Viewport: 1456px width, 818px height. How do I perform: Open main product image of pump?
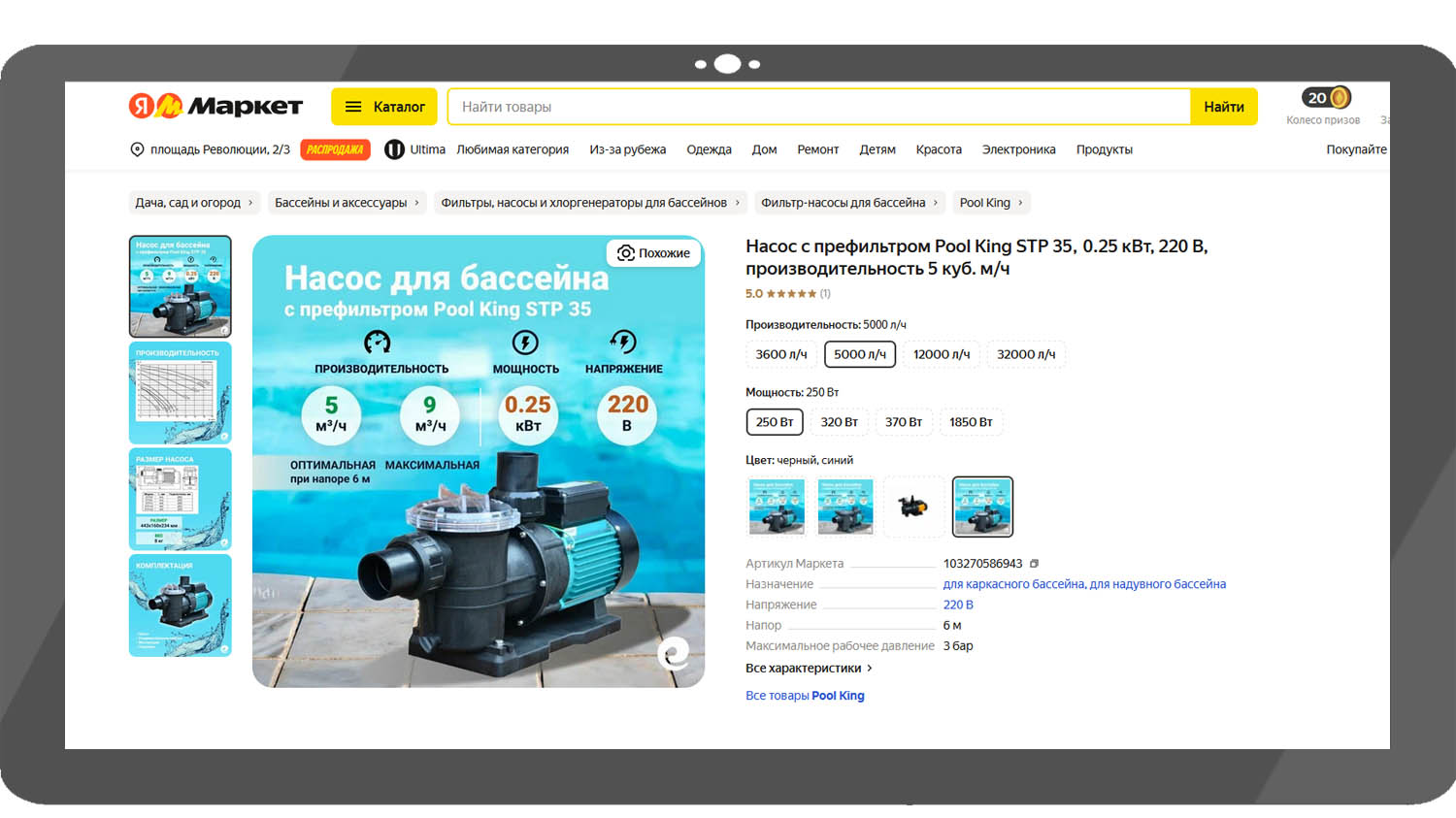pos(479,462)
